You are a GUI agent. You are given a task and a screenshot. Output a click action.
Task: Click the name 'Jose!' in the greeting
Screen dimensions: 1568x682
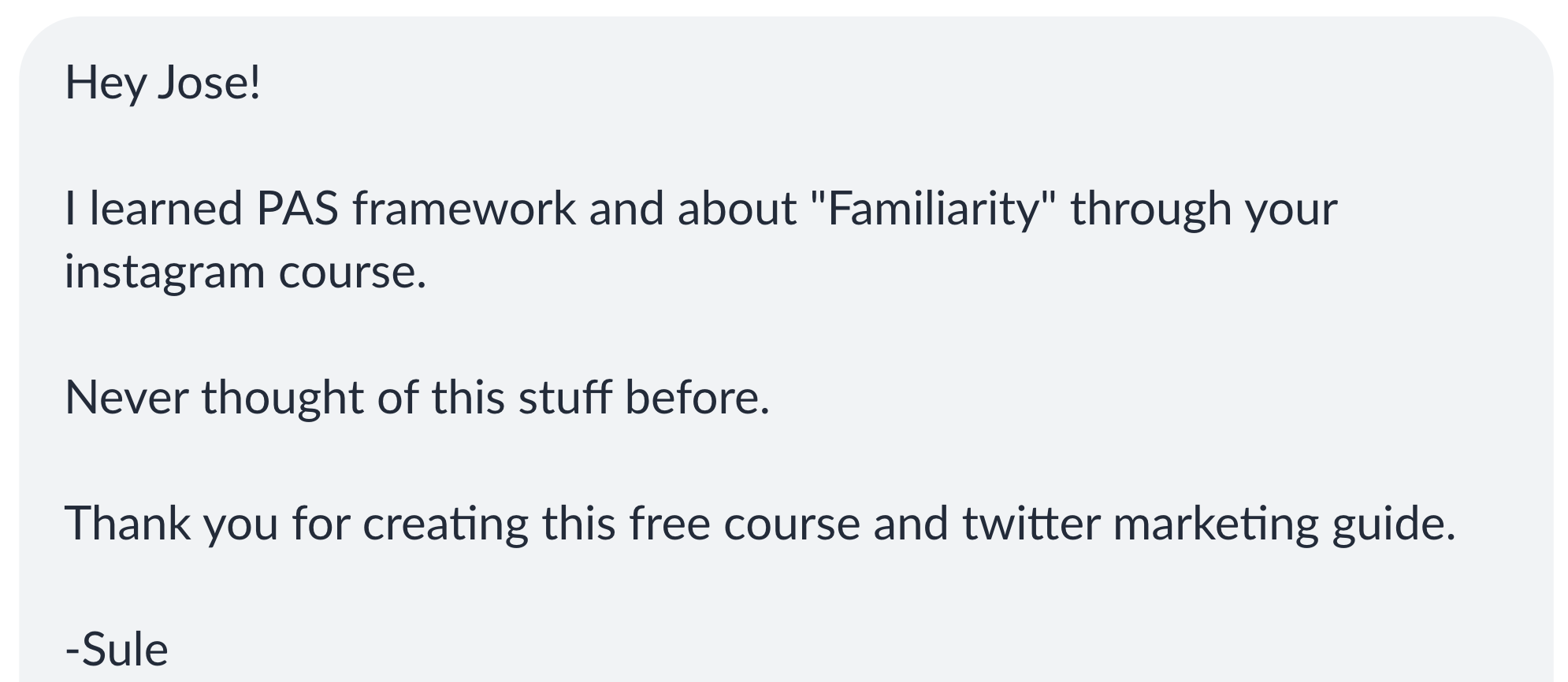point(209,83)
